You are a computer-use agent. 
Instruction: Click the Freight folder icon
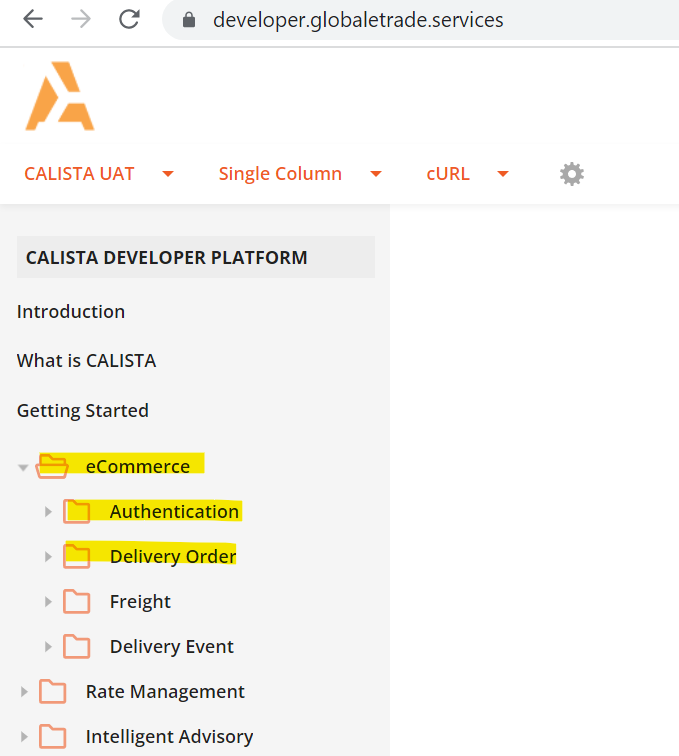coord(76,601)
